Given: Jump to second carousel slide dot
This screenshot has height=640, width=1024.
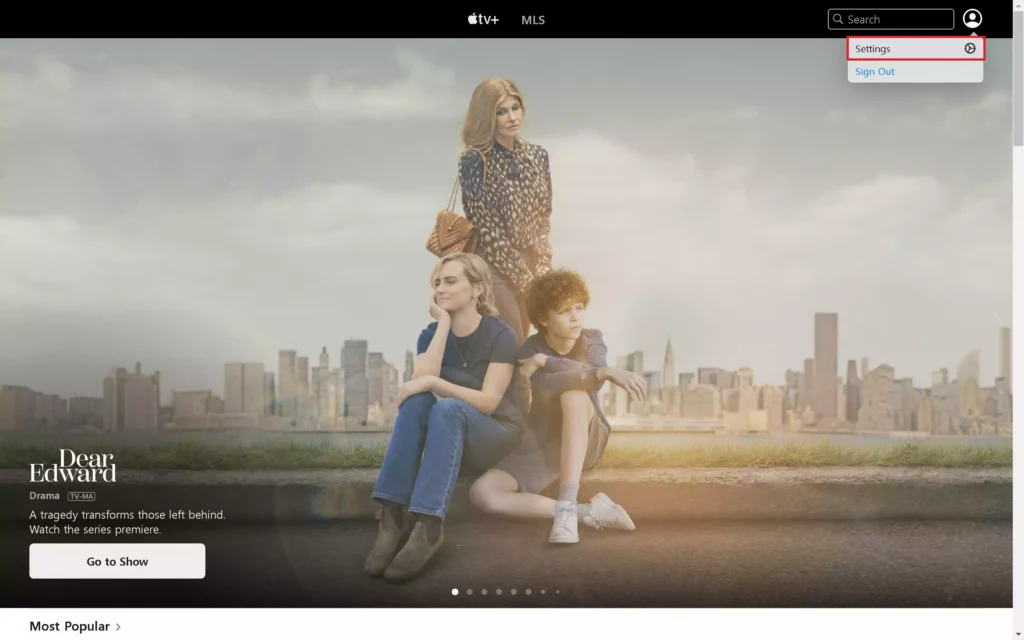Looking at the screenshot, I should coord(470,592).
